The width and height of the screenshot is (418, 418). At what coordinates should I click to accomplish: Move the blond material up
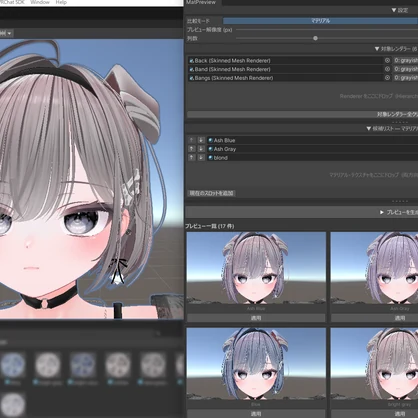tap(192, 158)
